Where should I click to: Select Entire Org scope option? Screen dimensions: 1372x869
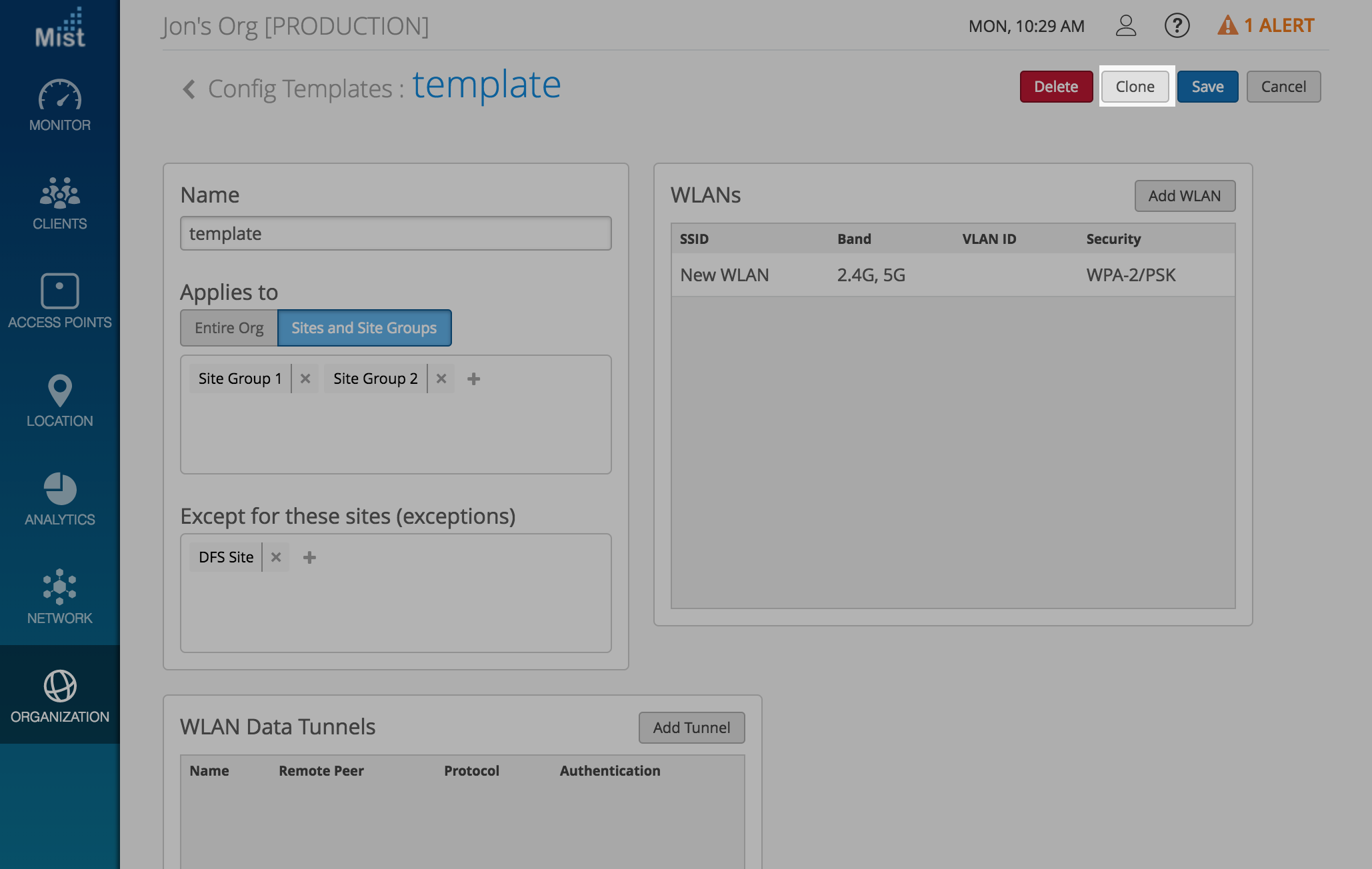[229, 328]
